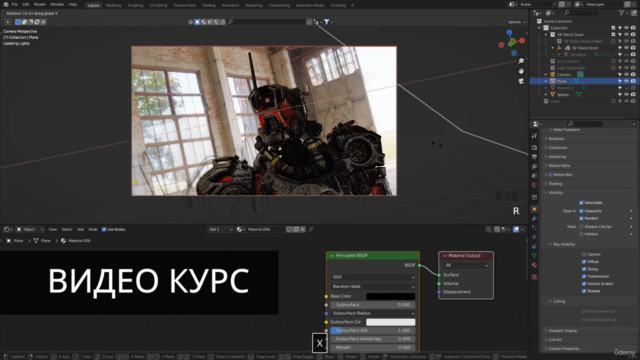
Task: Click the viewport zoom magnifier gizmo
Action: (x=521, y=61)
